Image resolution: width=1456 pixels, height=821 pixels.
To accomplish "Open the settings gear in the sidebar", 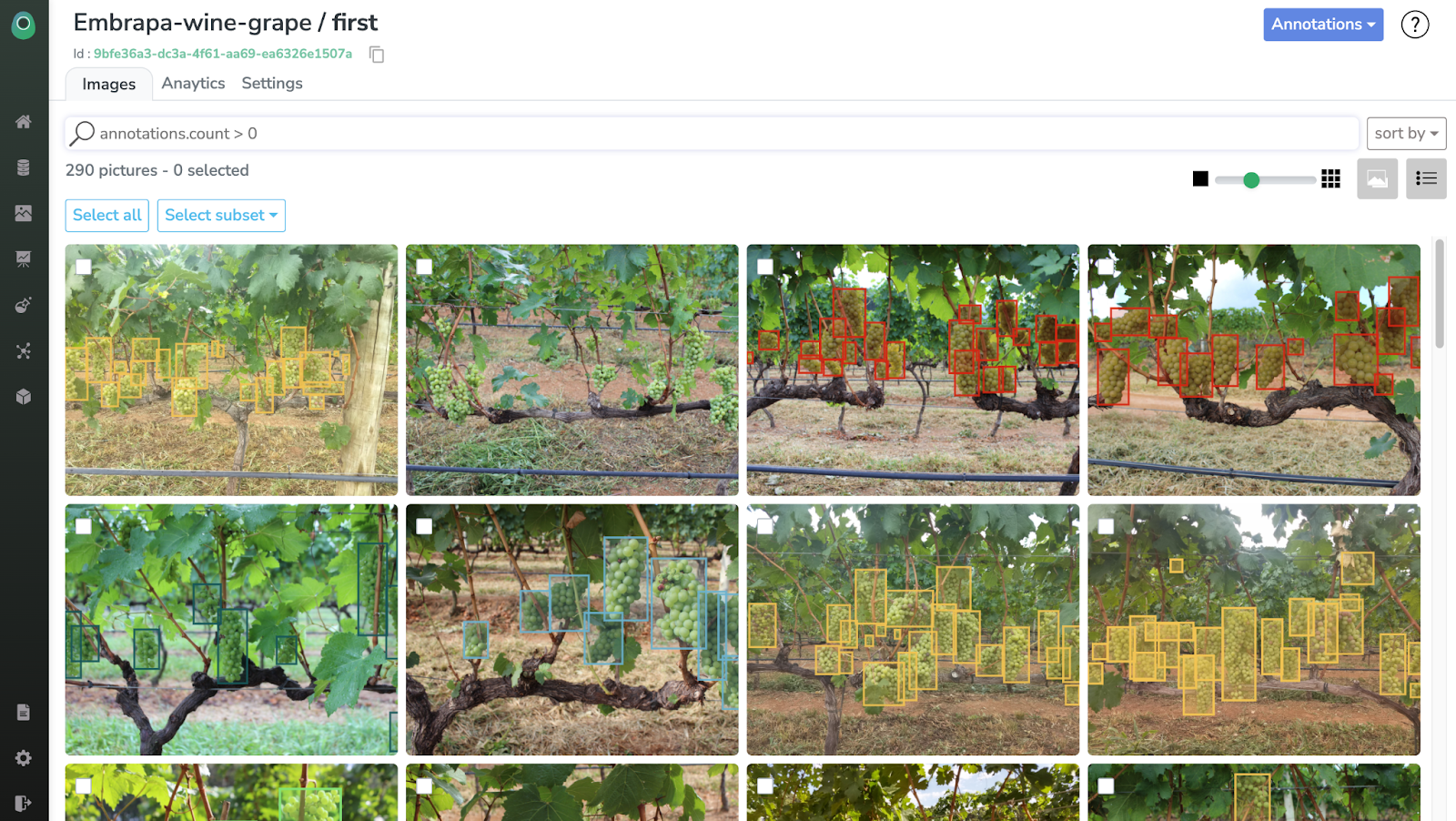I will tap(24, 758).
